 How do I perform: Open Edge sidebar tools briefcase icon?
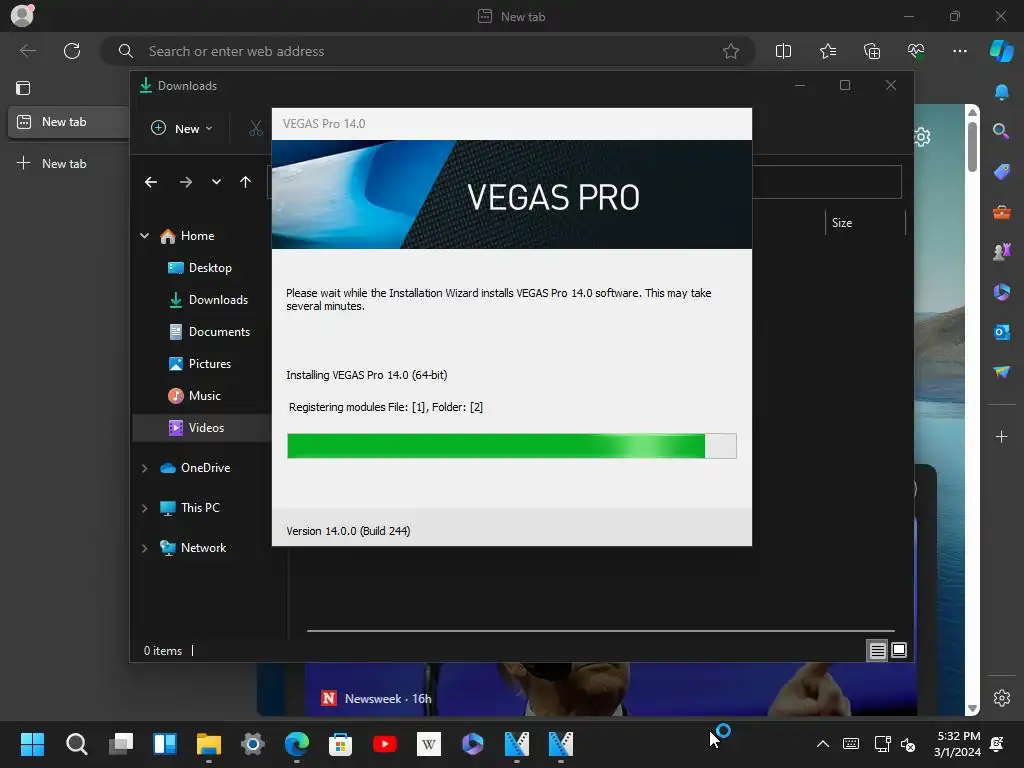1002,212
